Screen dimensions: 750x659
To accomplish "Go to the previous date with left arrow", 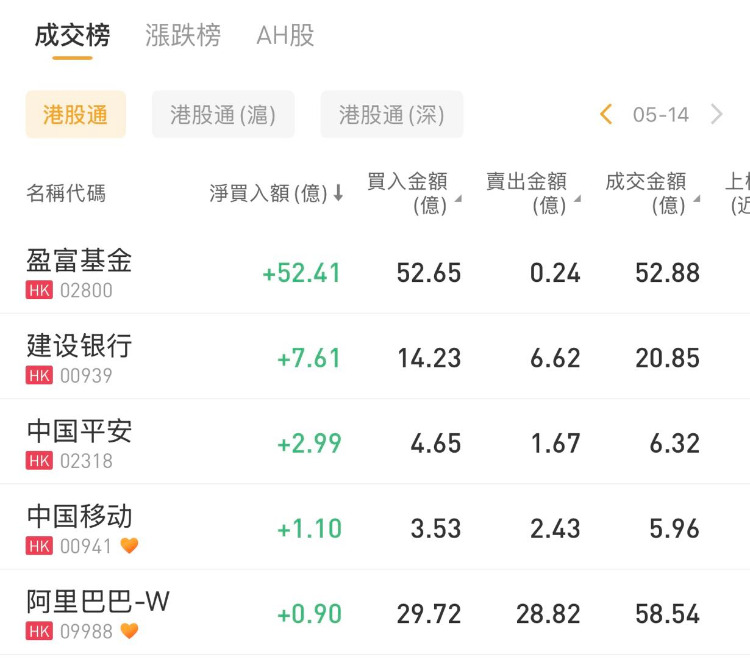I will tap(606, 114).
